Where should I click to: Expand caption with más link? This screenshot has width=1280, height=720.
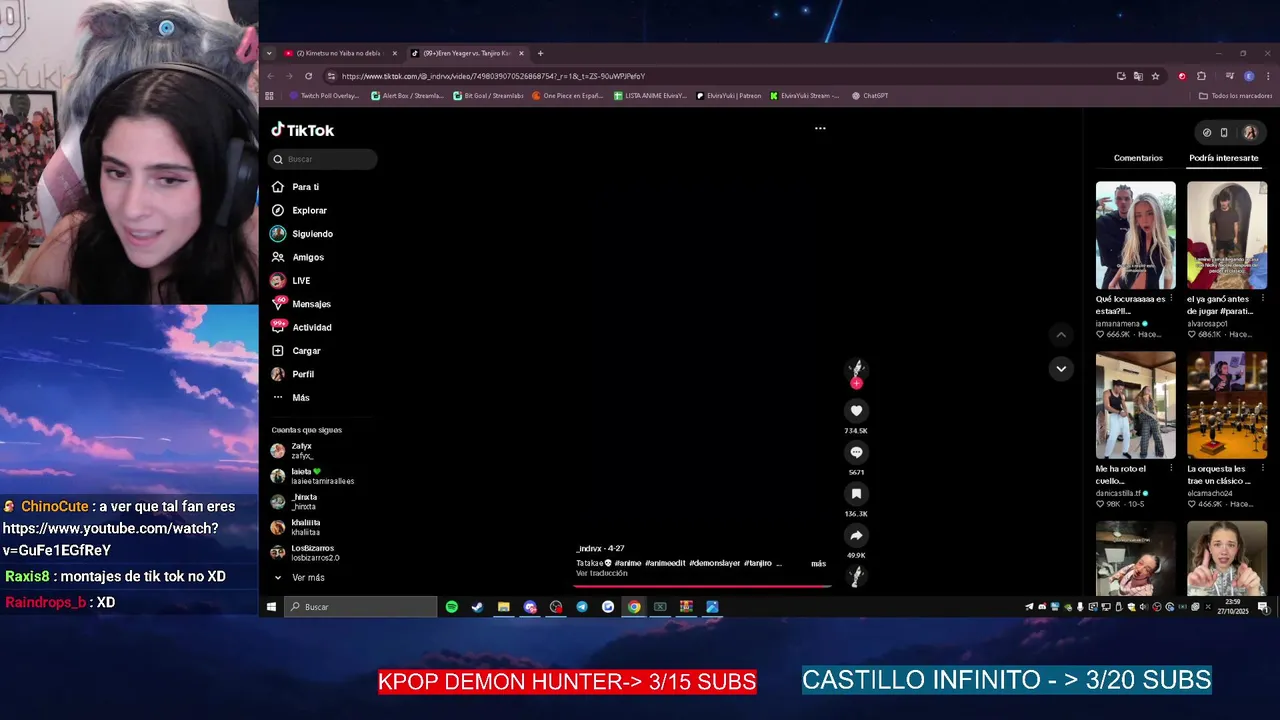point(818,564)
